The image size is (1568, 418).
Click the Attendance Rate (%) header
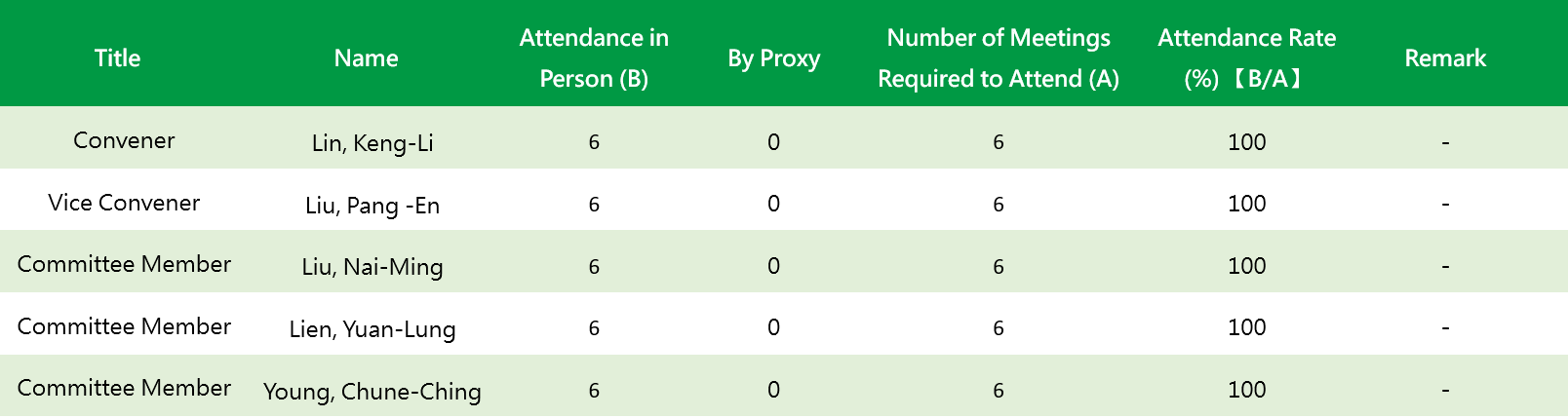click(1246, 58)
